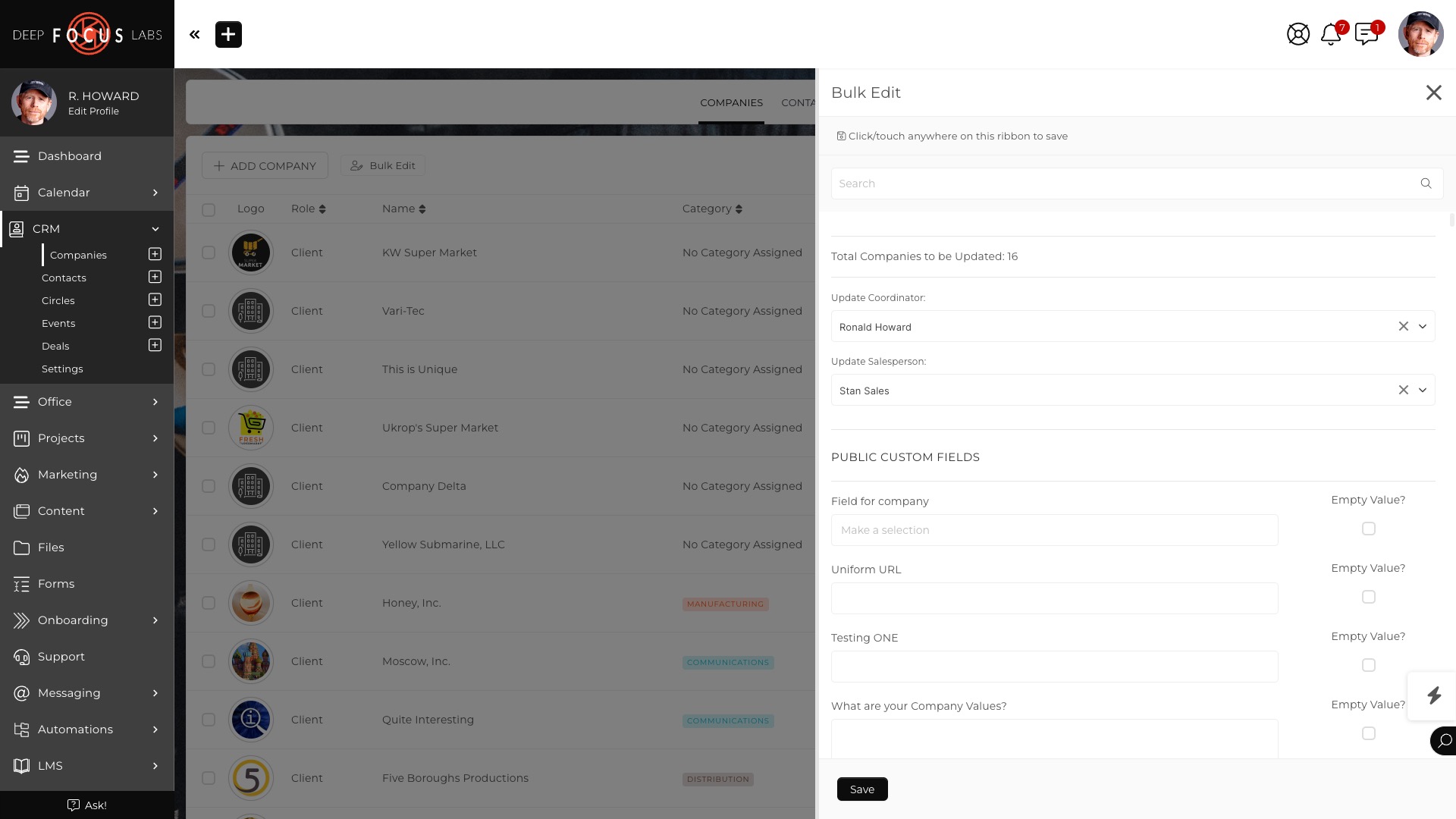Collapse sidebar with double-chevron icon
Screen dimensions: 1456x819
[x=195, y=34]
